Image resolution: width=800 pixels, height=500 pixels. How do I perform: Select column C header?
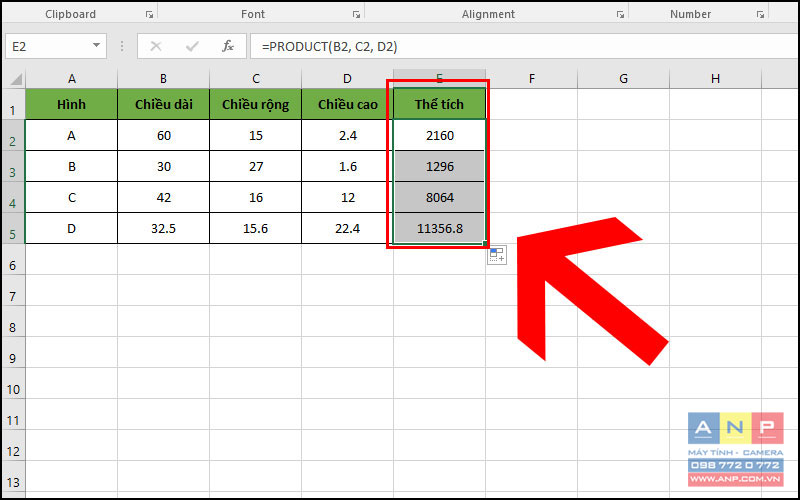point(256,79)
